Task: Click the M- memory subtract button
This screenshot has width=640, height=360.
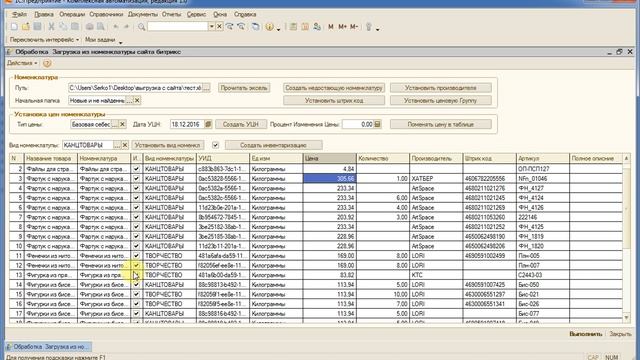Action: [x=353, y=27]
